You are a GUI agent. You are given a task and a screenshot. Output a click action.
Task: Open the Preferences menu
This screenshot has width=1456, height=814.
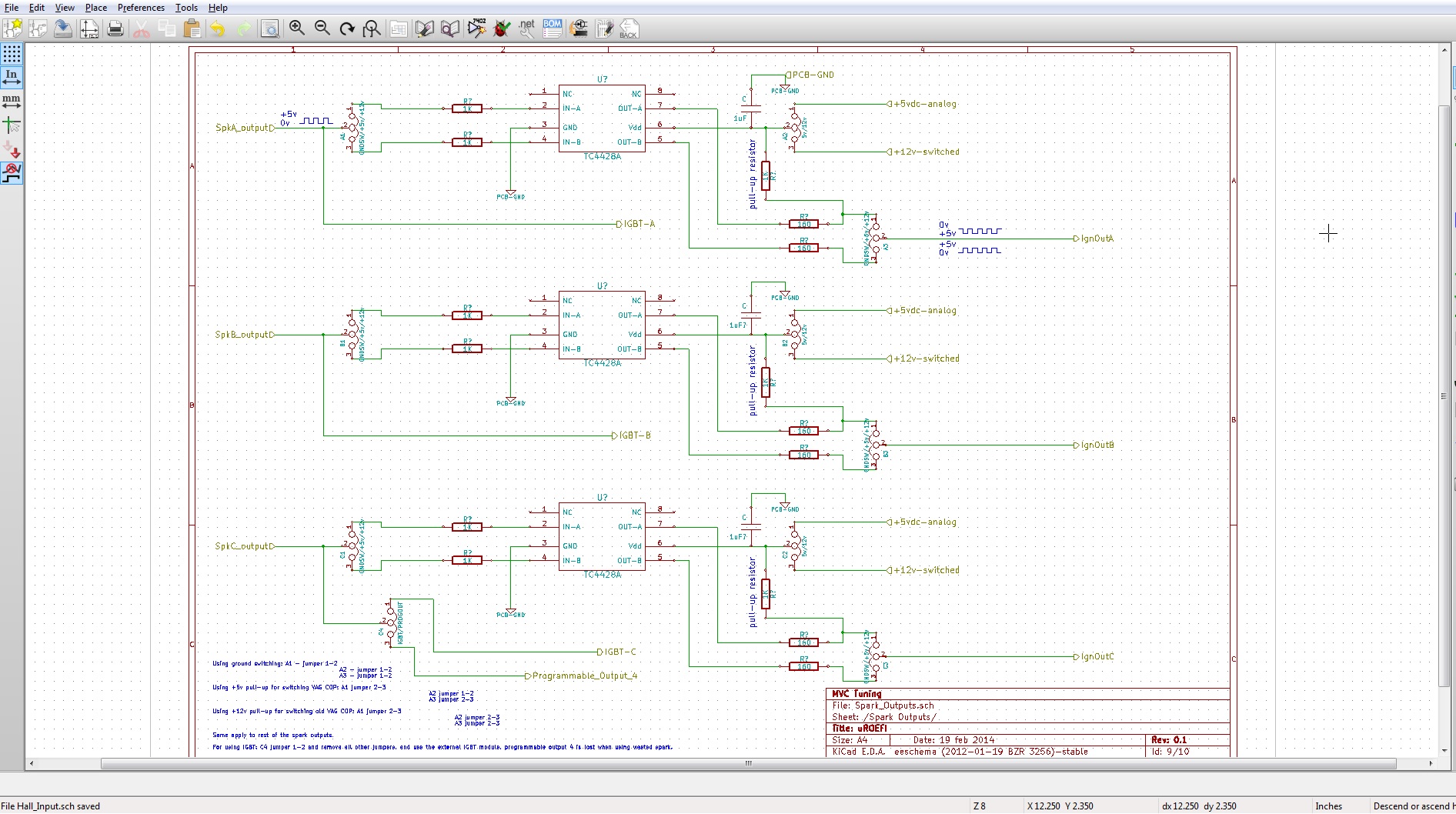click(141, 8)
